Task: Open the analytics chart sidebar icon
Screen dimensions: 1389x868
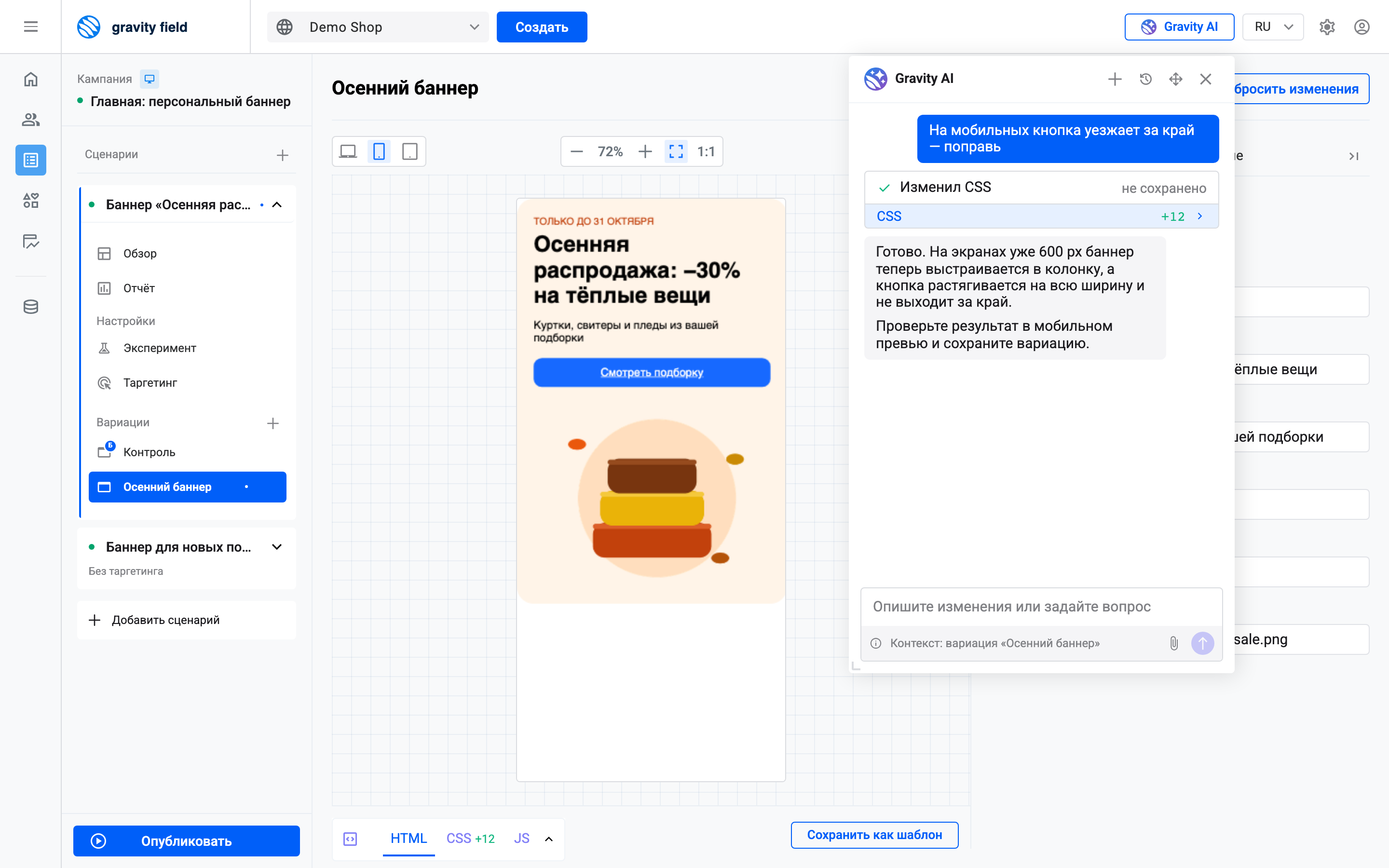Action: point(31,241)
